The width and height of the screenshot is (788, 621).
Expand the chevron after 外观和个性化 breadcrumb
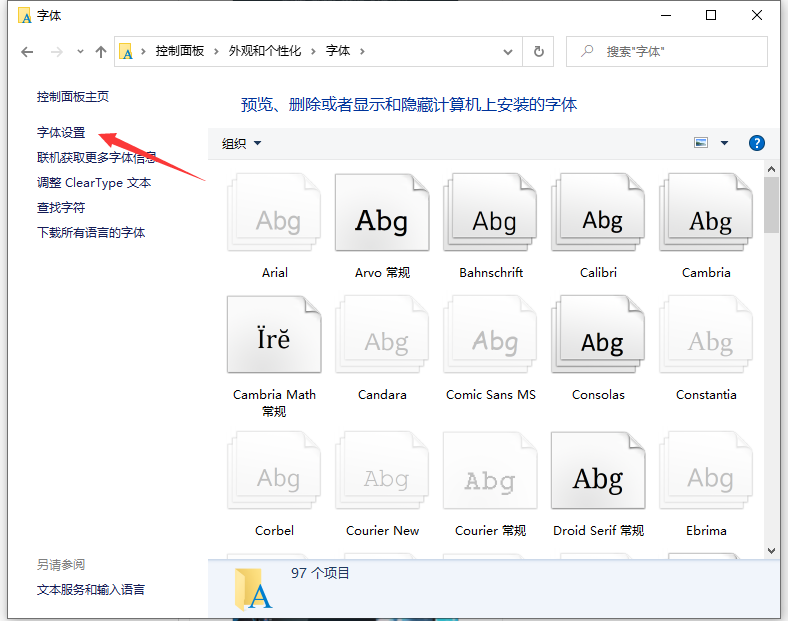[x=313, y=51]
